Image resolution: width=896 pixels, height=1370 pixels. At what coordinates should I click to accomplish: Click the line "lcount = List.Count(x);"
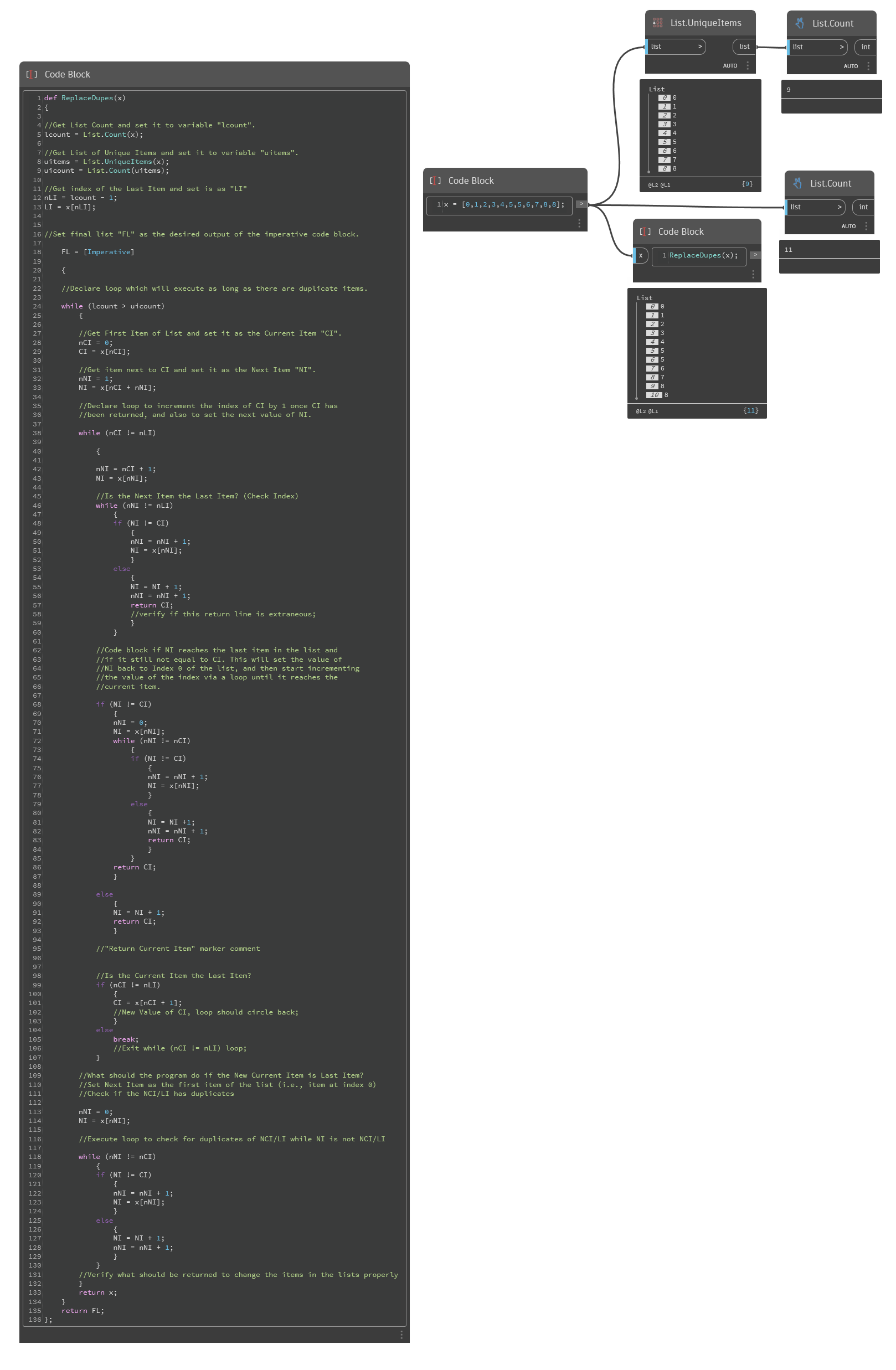(x=93, y=135)
